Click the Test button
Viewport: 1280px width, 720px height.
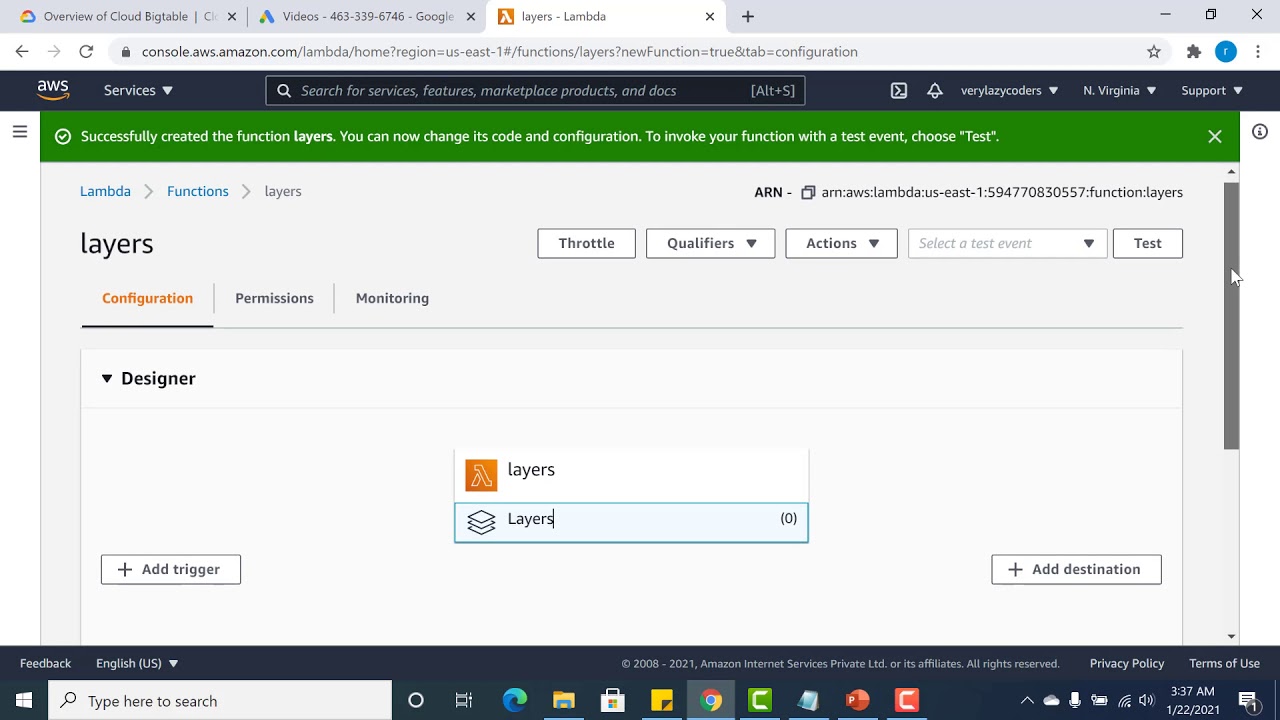tap(1147, 243)
